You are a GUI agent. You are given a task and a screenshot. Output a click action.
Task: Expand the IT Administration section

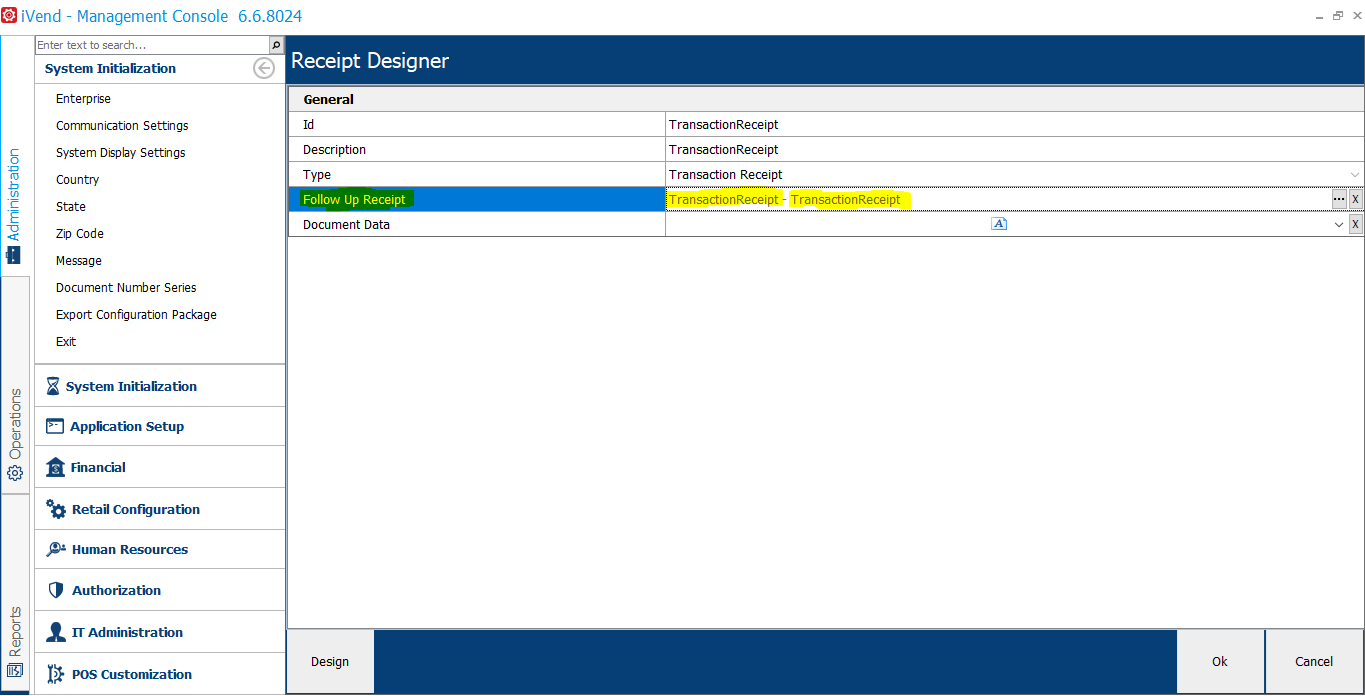pos(160,632)
